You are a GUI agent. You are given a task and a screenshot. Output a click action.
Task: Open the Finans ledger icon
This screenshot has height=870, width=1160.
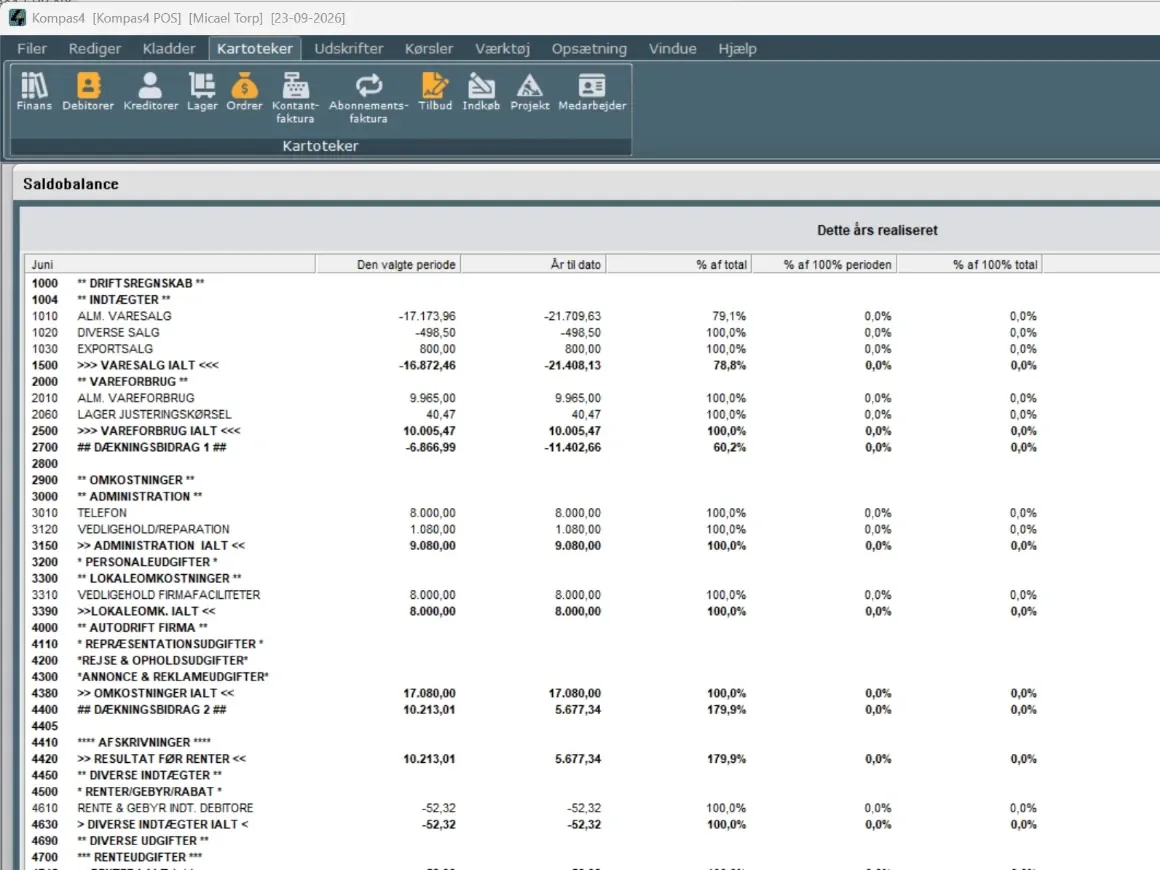[34, 92]
